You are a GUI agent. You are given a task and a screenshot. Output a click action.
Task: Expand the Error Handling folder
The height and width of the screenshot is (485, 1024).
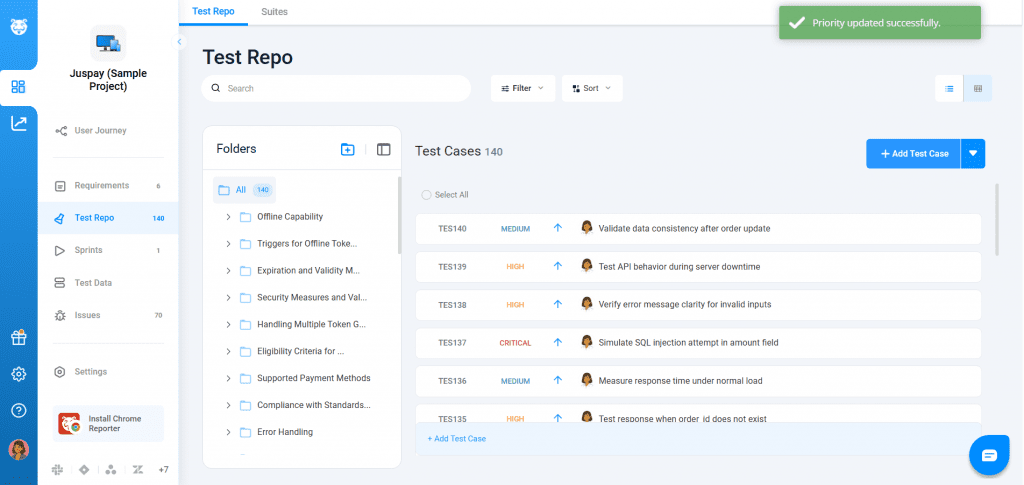[x=229, y=432]
